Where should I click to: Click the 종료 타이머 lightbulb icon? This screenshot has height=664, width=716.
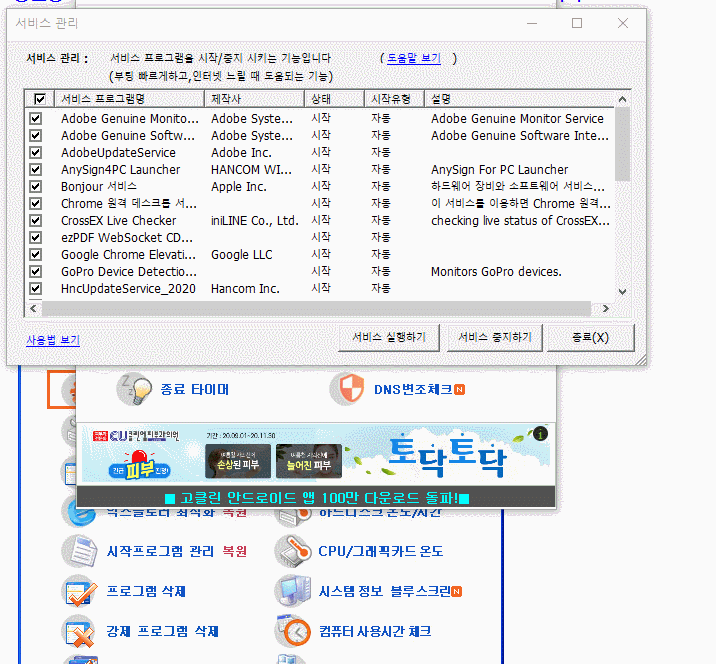point(134,389)
